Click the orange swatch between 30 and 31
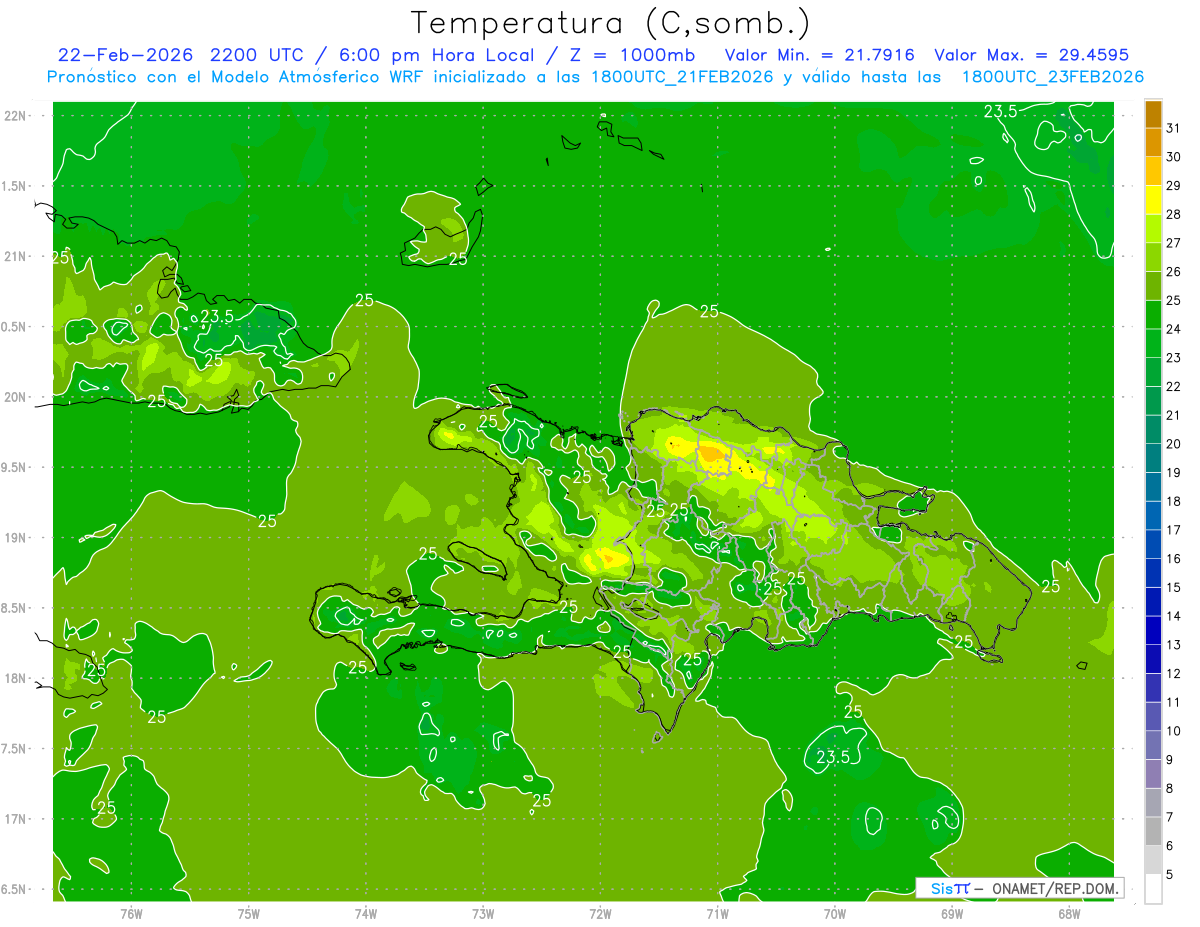The width and height of the screenshot is (1200, 927). coord(1154,143)
